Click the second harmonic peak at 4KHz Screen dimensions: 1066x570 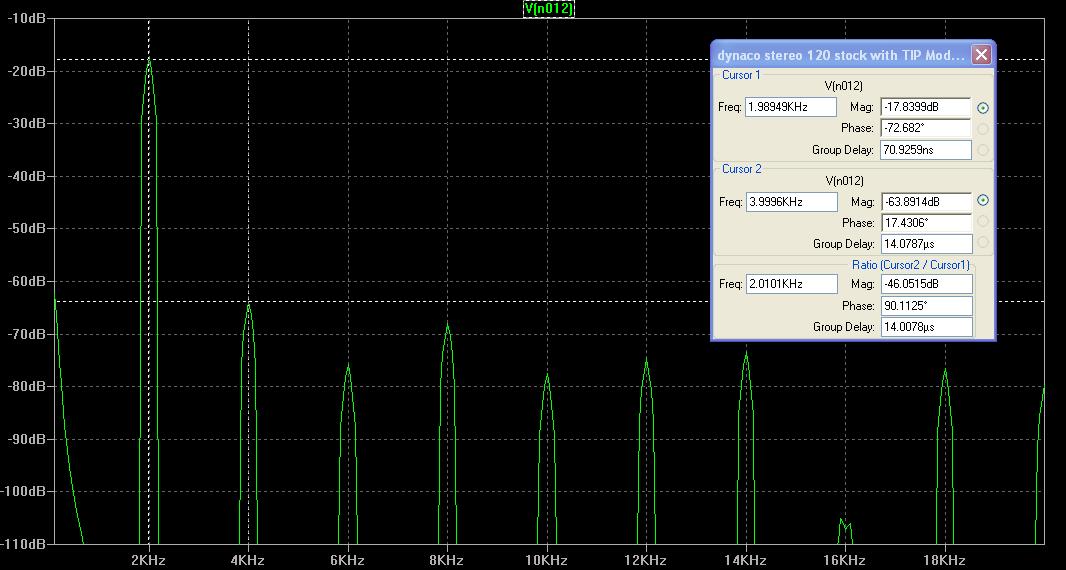(248, 304)
